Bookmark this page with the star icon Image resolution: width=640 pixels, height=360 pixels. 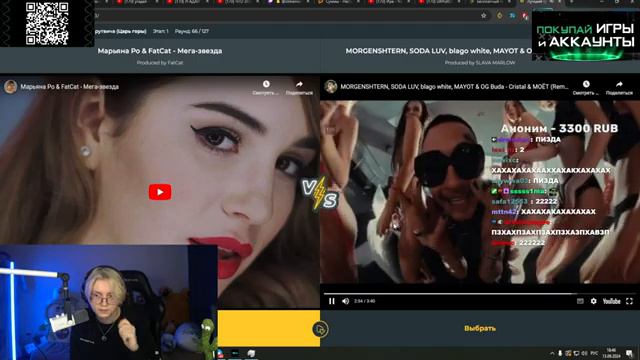[484, 16]
